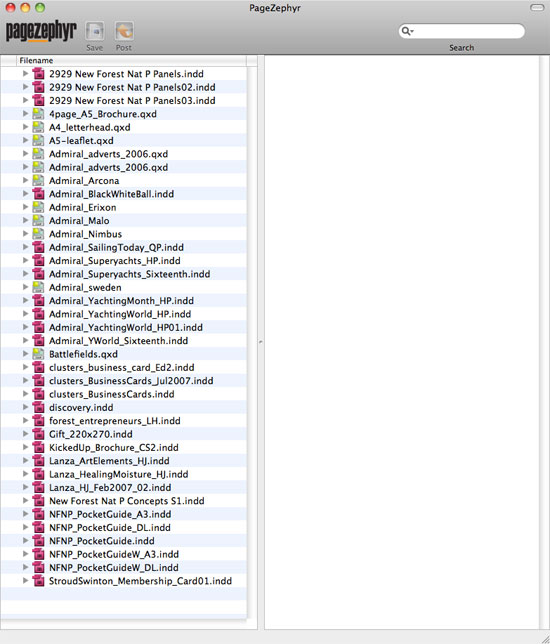Select the A4_letterhead.qxd filename

[90, 127]
